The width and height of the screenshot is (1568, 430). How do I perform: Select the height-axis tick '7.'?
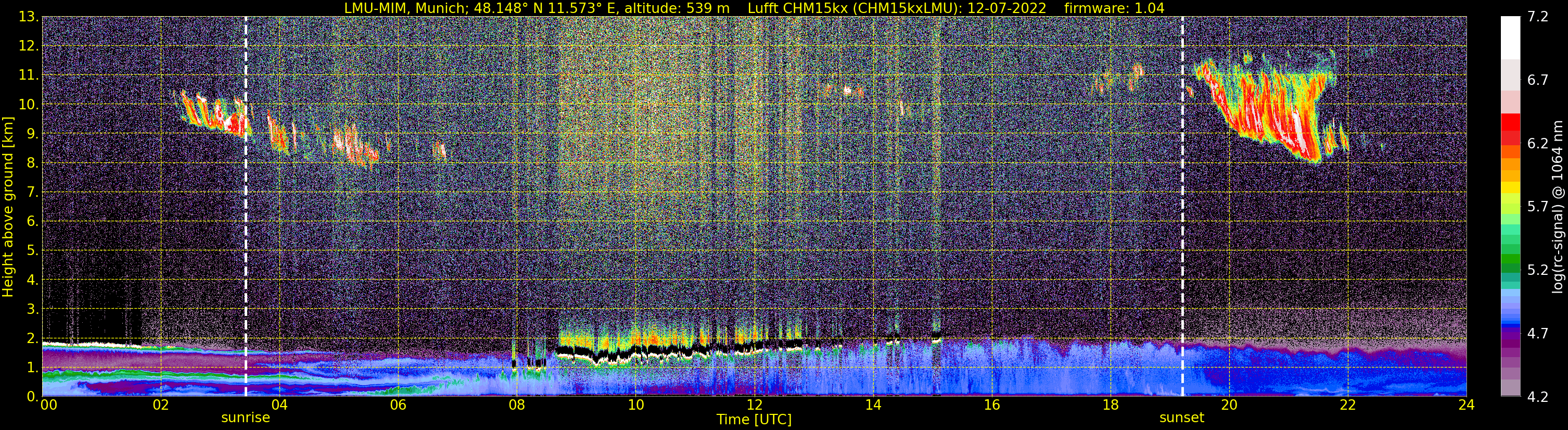point(32,193)
